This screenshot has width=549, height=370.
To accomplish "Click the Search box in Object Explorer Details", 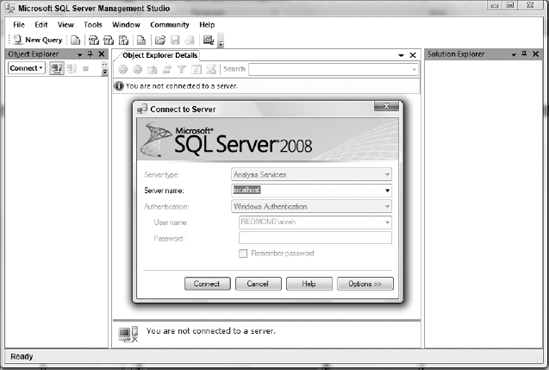I will [333, 69].
